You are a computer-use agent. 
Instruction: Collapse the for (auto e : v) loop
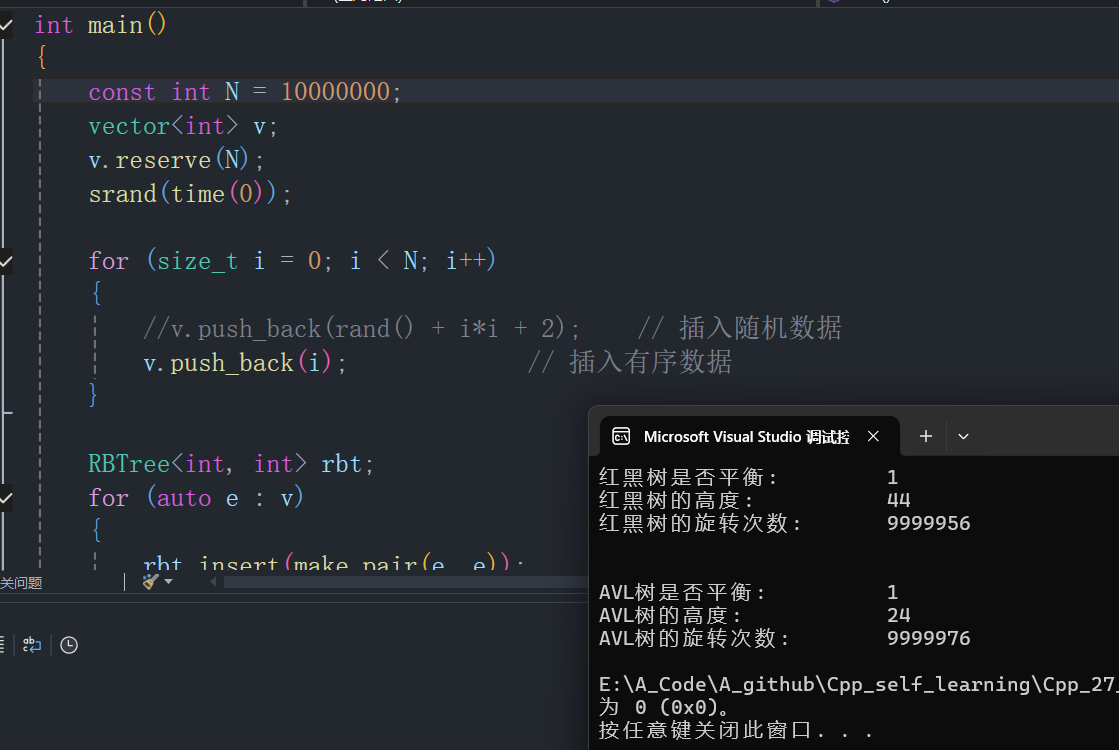6,497
